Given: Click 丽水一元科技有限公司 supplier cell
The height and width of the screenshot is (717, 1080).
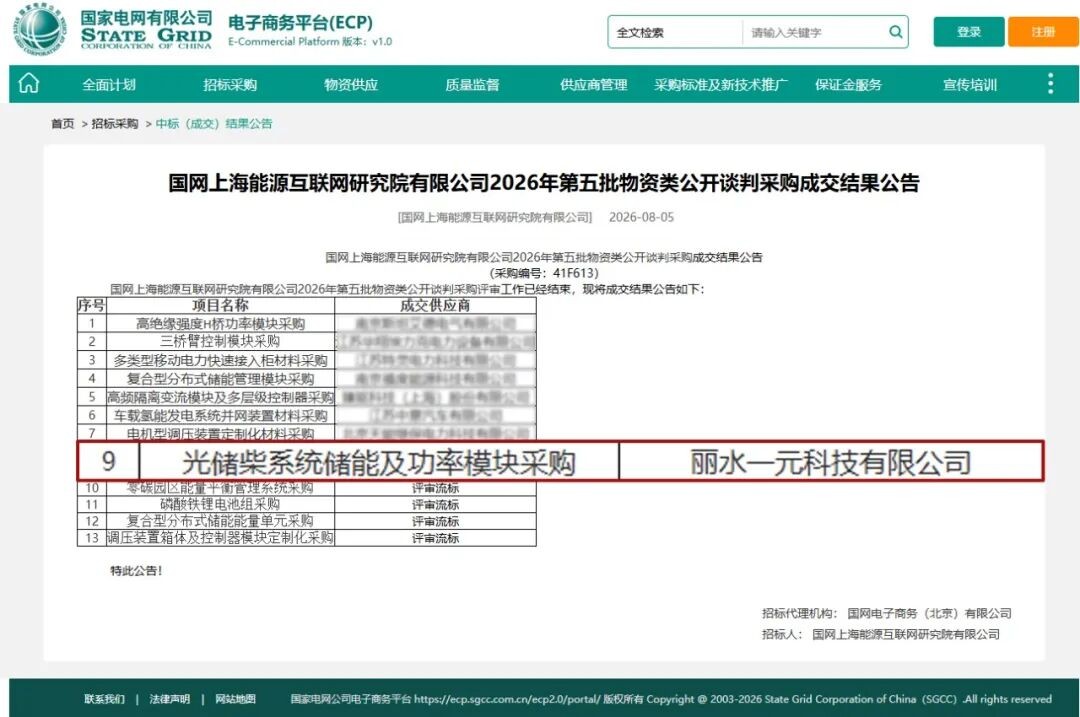Looking at the screenshot, I should [831, 462].
